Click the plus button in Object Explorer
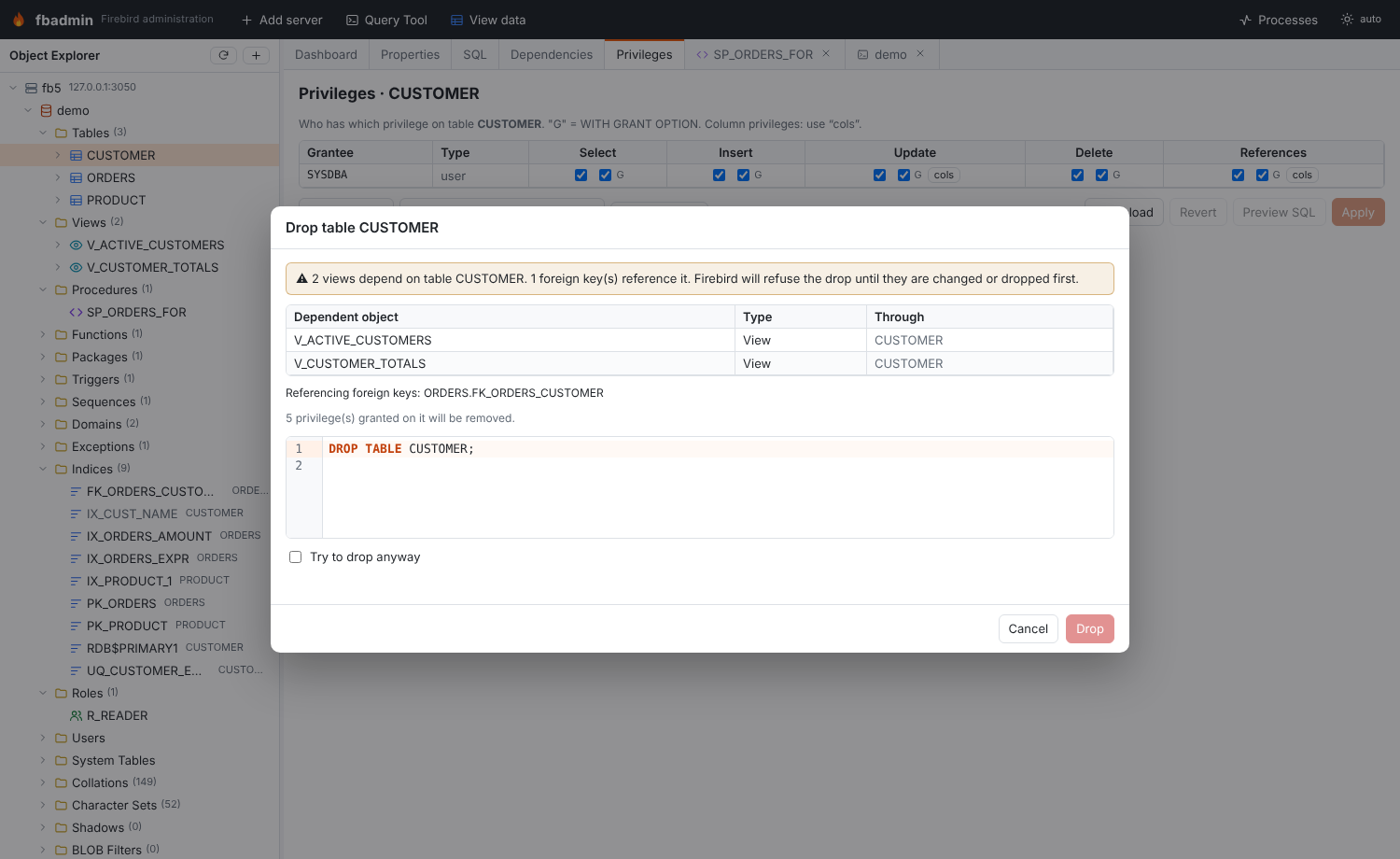The width and height of the screenshot is (1400, 859). 257,55
